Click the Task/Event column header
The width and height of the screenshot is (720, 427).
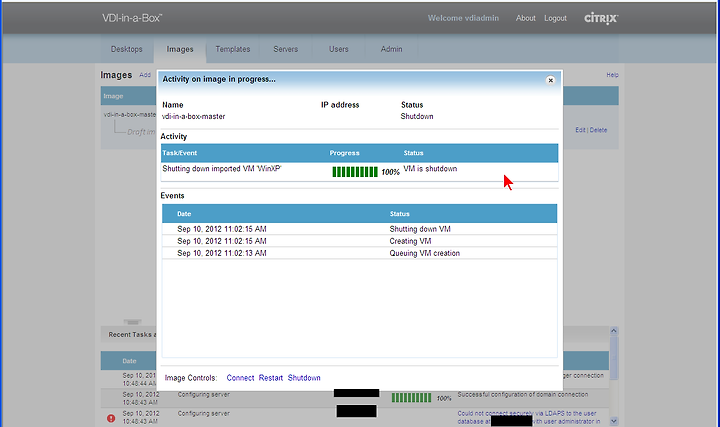pos(180,153)
